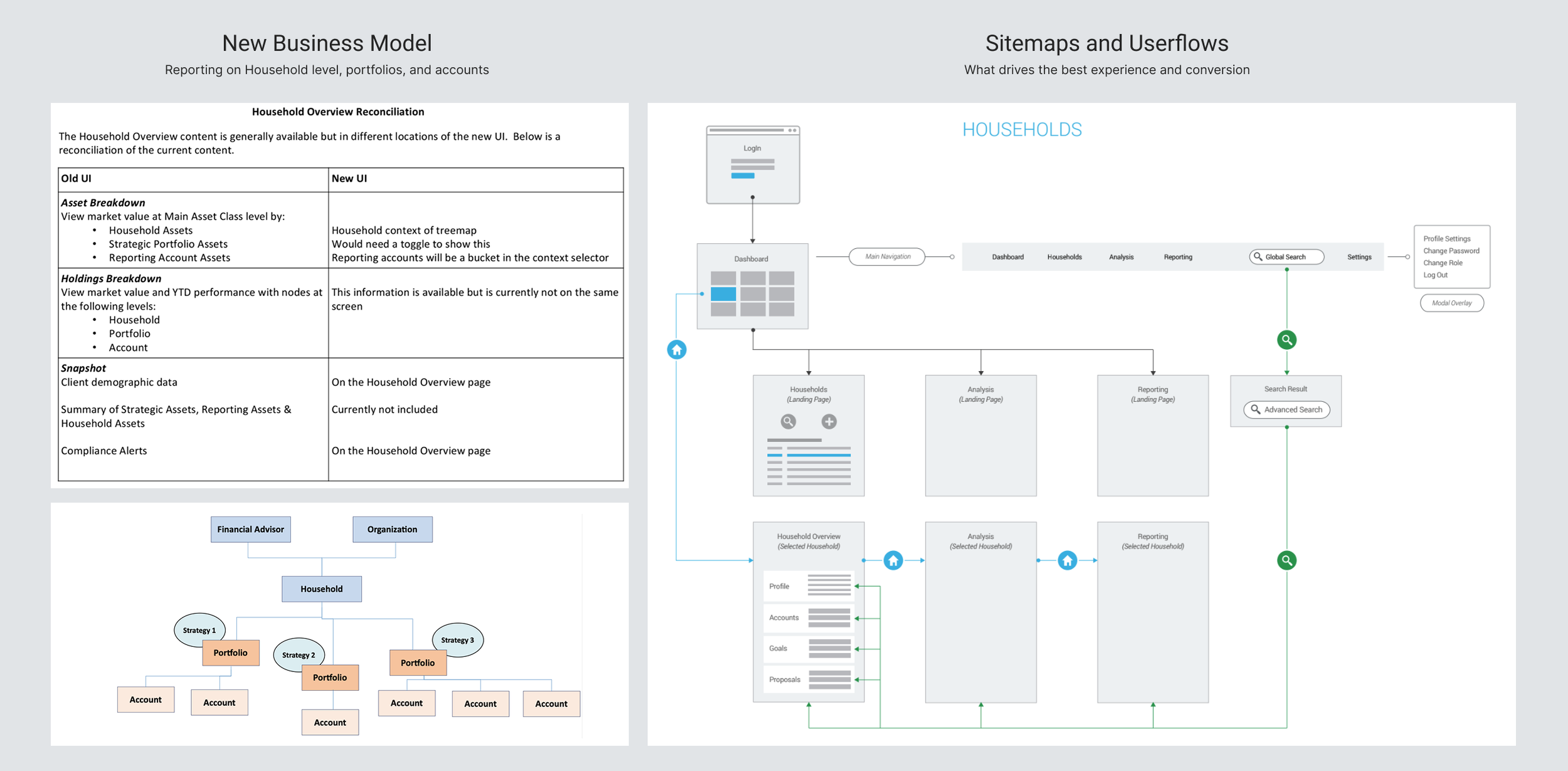Select the Accounts row in Household Overview
This screenshot has height=771, width=1568.
(x=808, y=617)
